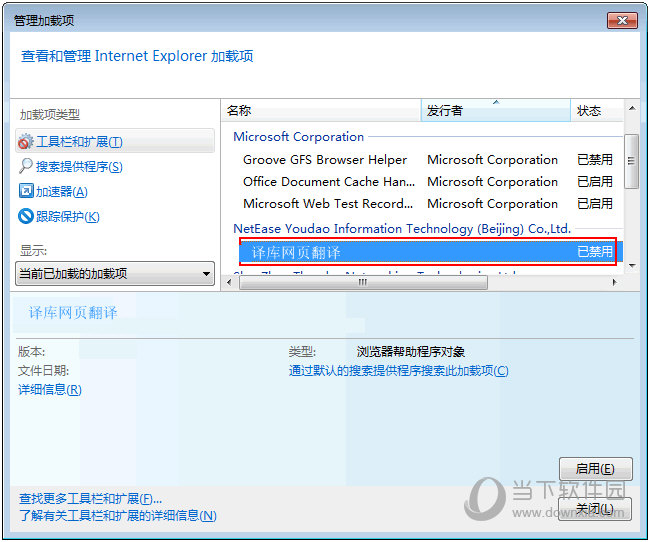Screen dimensions: 649x542
Task: Click the 跟踪保护 blocked icon
Action: point(26,216)
